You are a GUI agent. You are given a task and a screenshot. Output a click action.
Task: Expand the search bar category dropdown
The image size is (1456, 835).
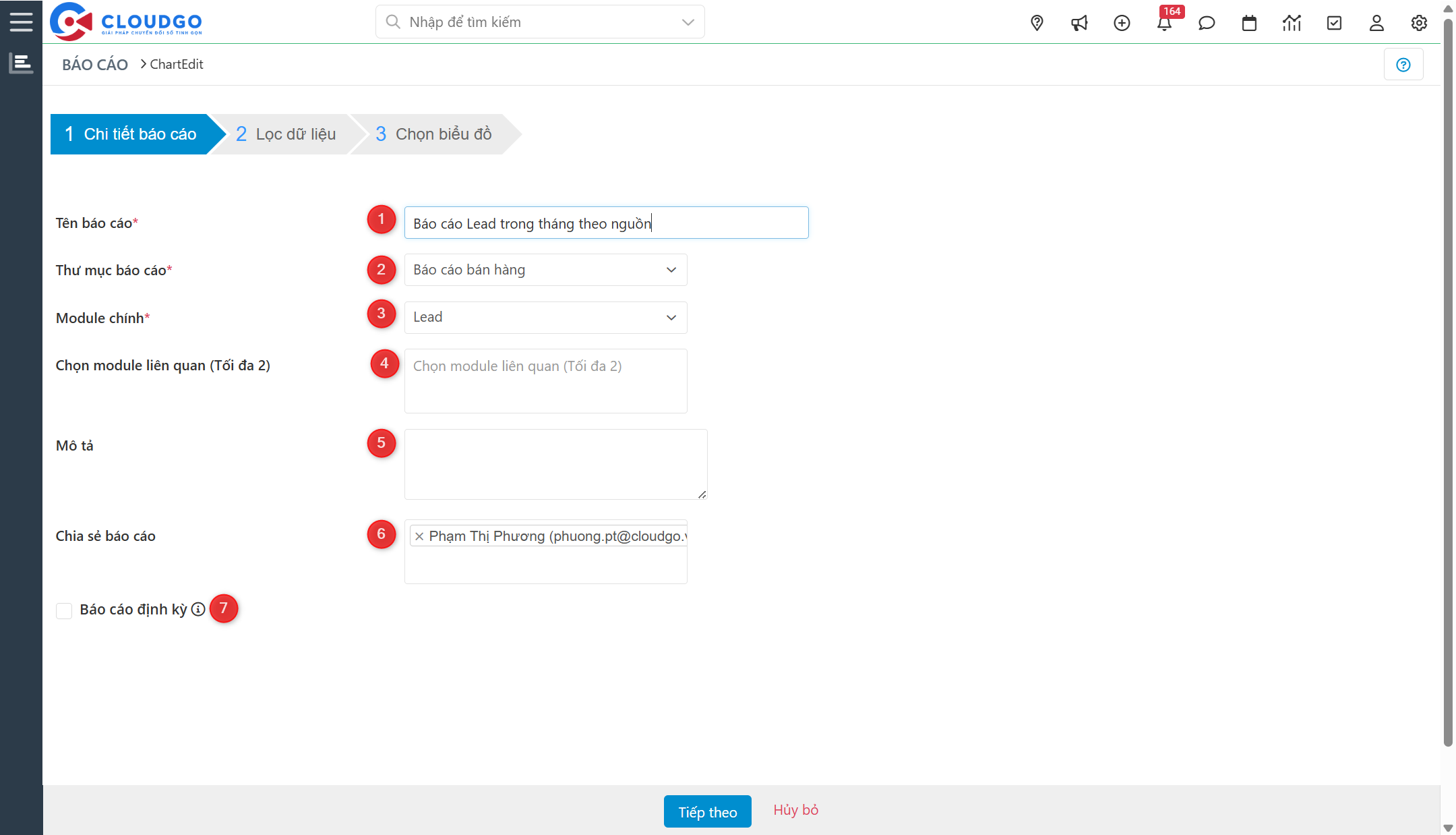[687, 22]
